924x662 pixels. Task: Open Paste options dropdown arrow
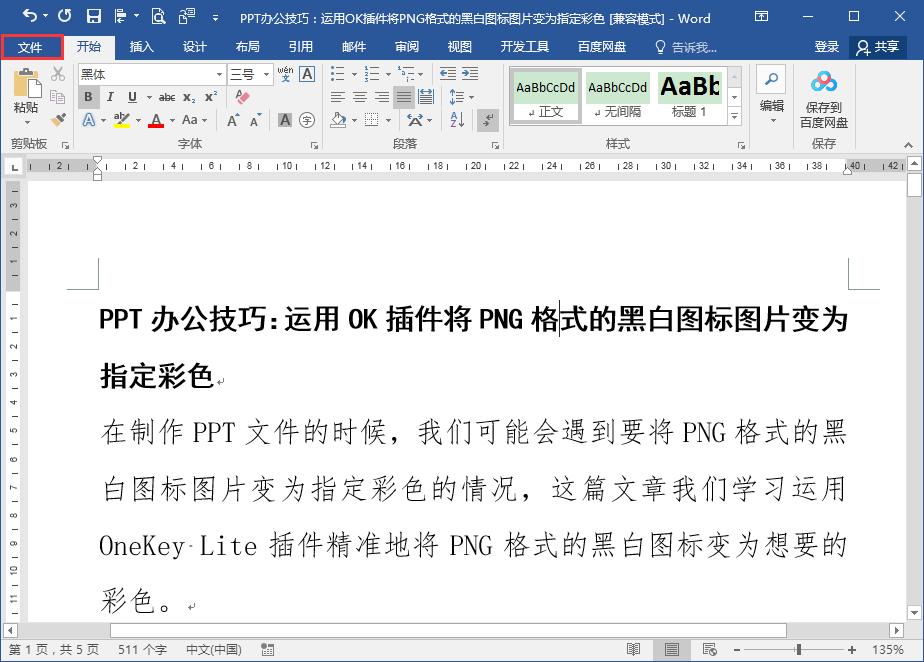(27, 122)
